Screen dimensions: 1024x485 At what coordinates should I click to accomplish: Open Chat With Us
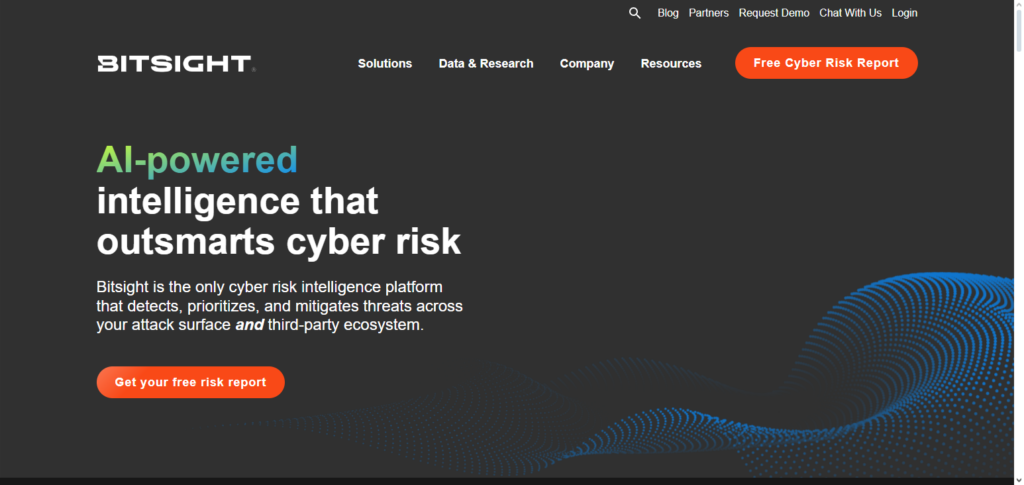[850, 13]
